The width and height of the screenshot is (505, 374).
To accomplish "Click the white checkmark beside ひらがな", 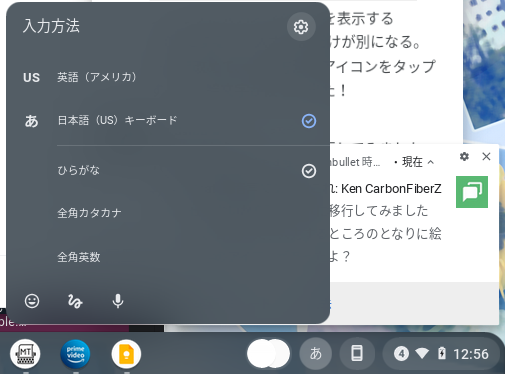I will point(309,171).
